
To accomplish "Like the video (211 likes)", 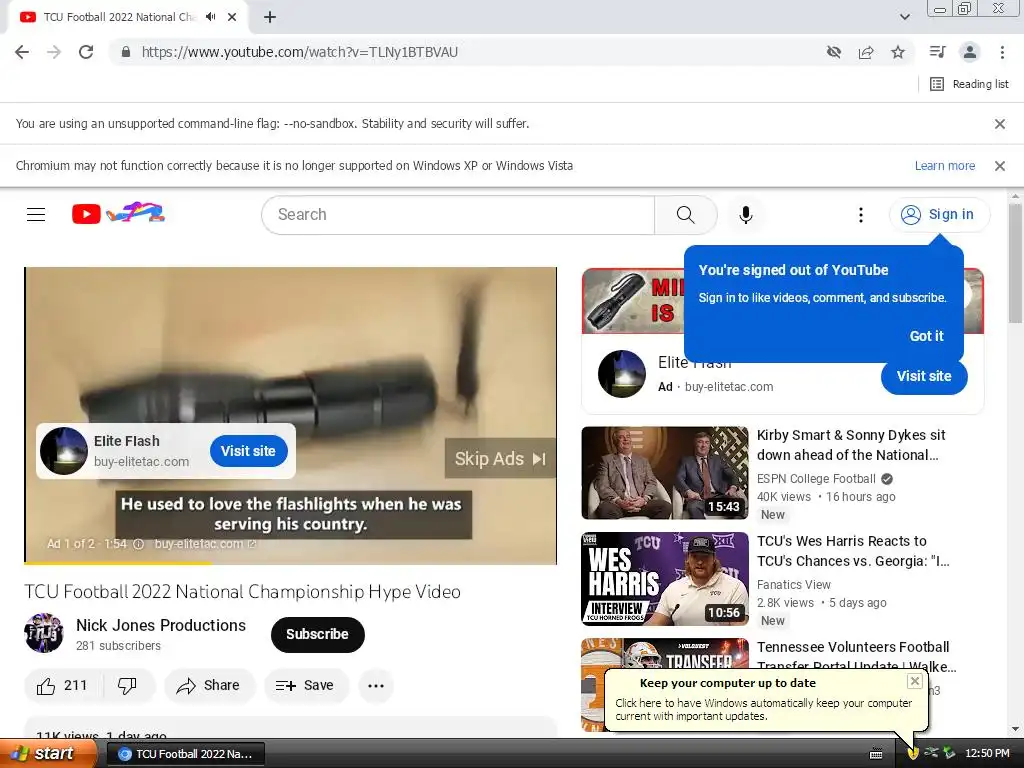I will point(63,686).
